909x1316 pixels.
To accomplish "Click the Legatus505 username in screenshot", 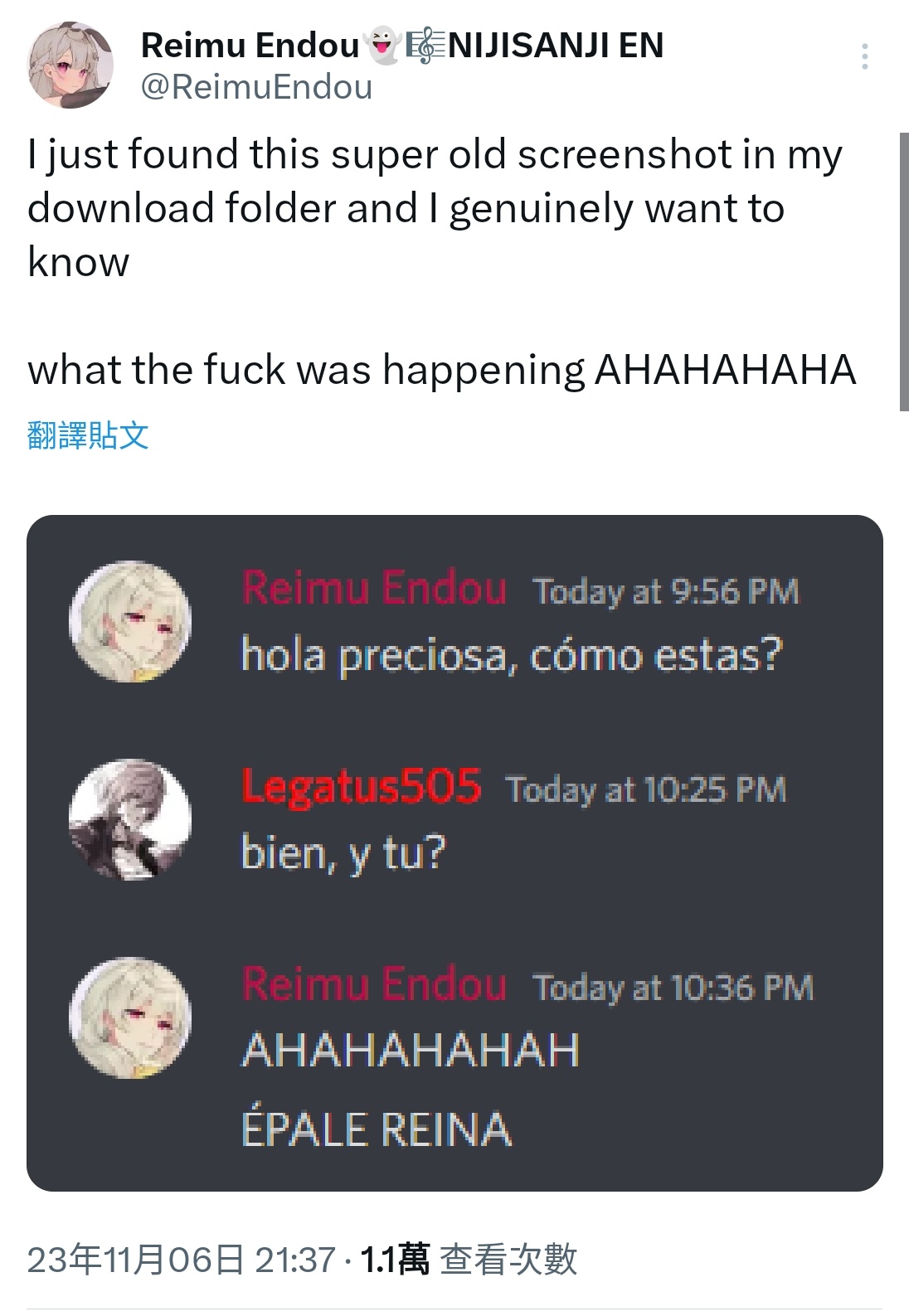I will (x=361, y=786).
